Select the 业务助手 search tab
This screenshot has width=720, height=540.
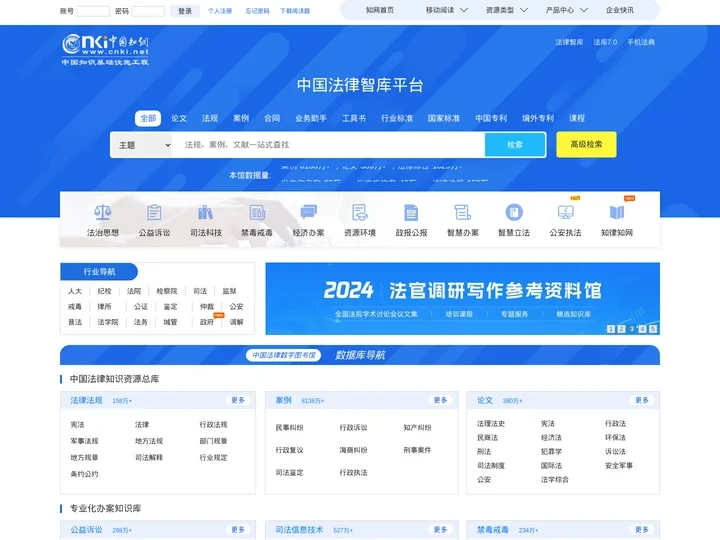[x=311, y=118]
